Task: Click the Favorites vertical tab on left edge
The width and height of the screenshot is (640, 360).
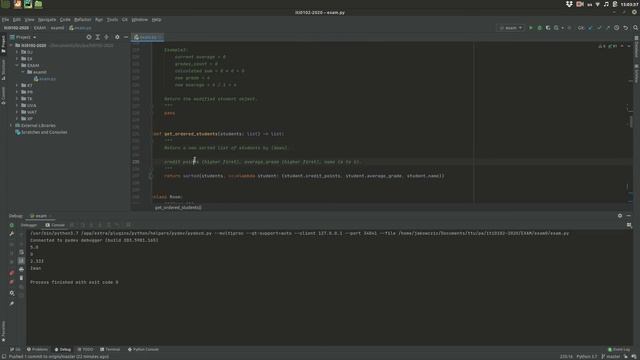Action: (x=4, y=331)
